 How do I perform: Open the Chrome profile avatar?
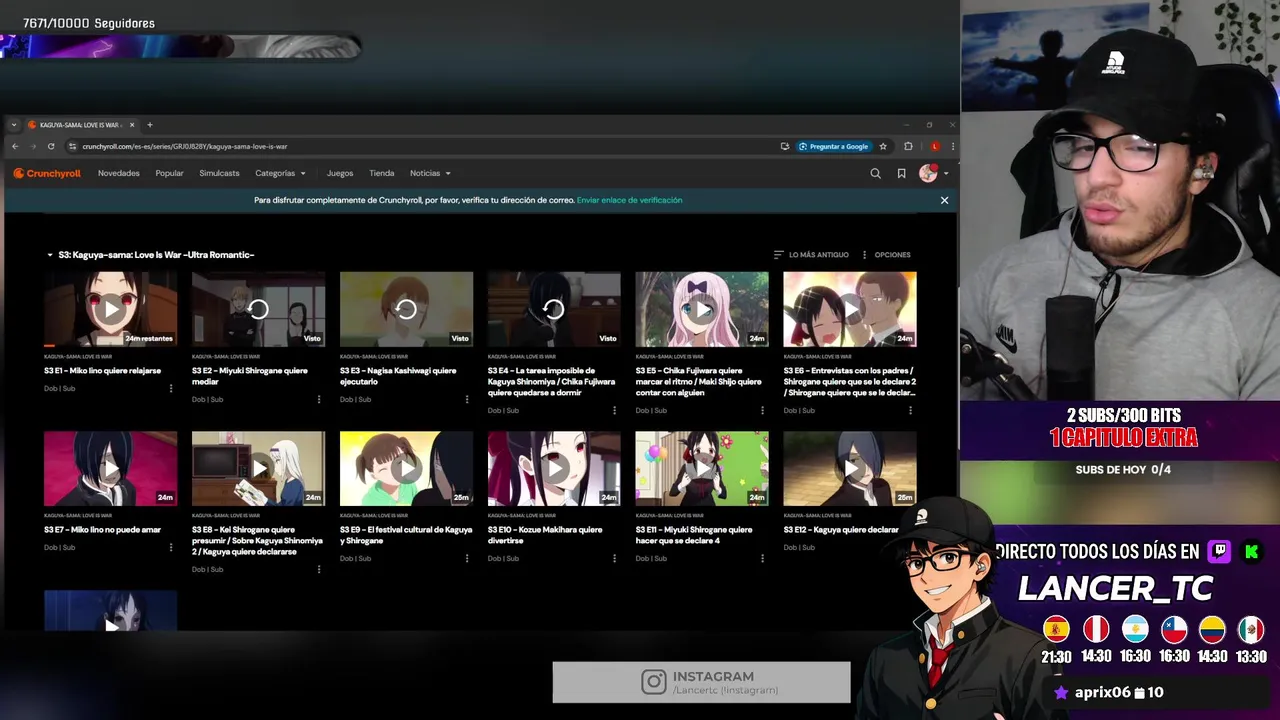tap(935, 146)
